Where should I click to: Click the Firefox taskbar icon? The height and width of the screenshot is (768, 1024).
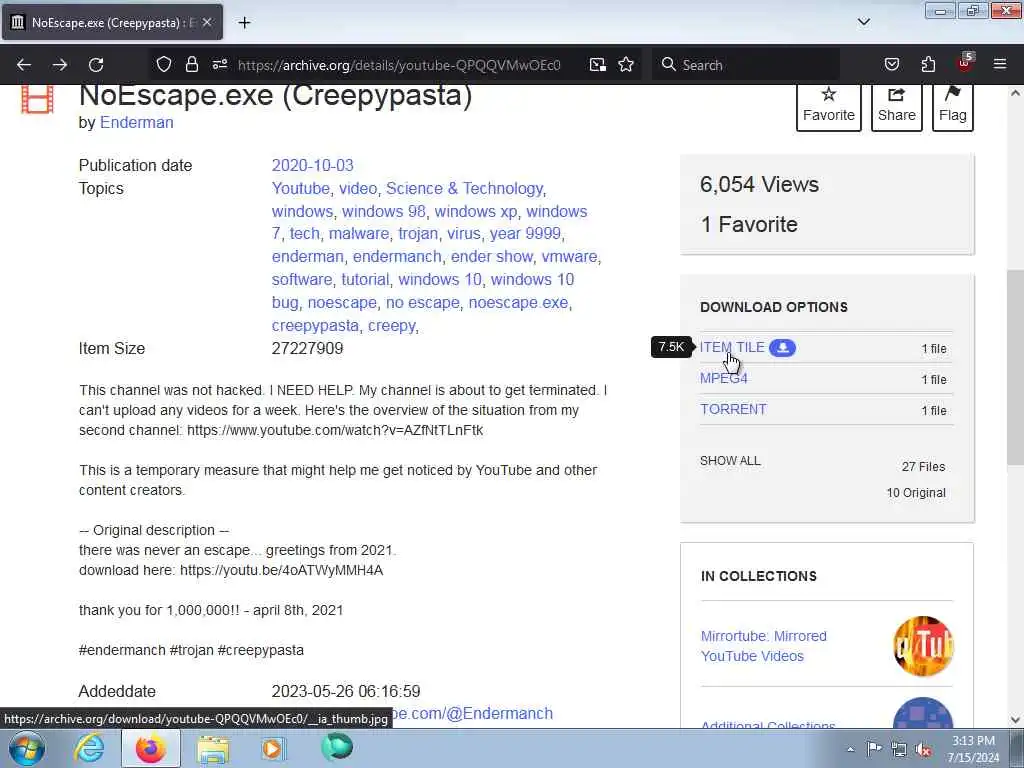pos(150,748)
